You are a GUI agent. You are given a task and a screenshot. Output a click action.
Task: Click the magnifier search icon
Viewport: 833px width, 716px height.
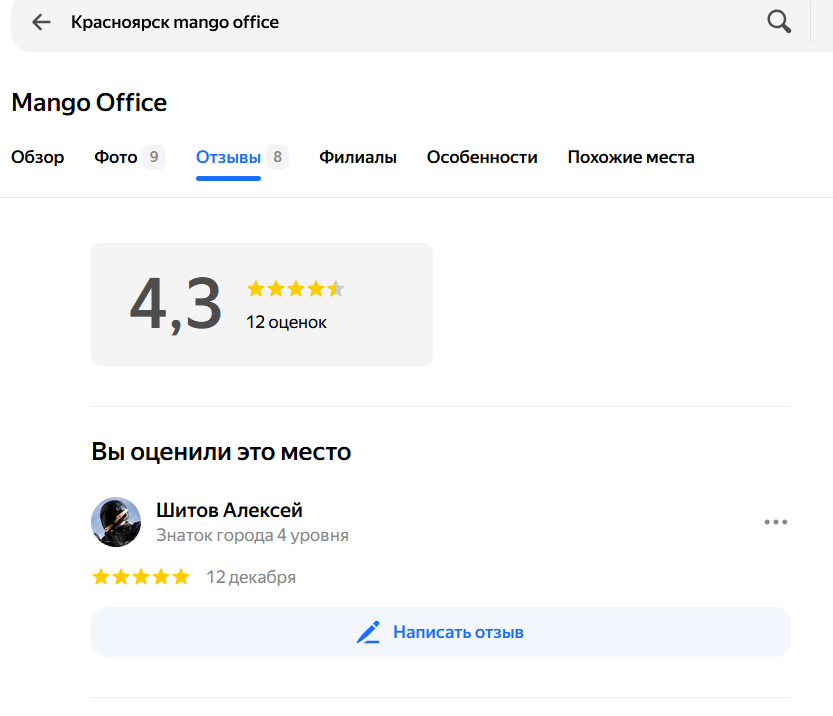click(x=779, y=22)
